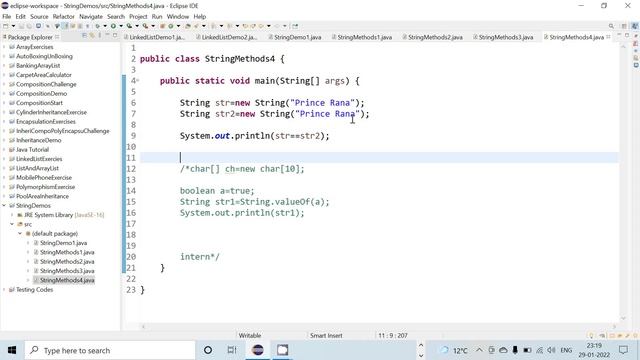Open the Project menu
This screenshot has width=640, height=360.
pos(138,16)
